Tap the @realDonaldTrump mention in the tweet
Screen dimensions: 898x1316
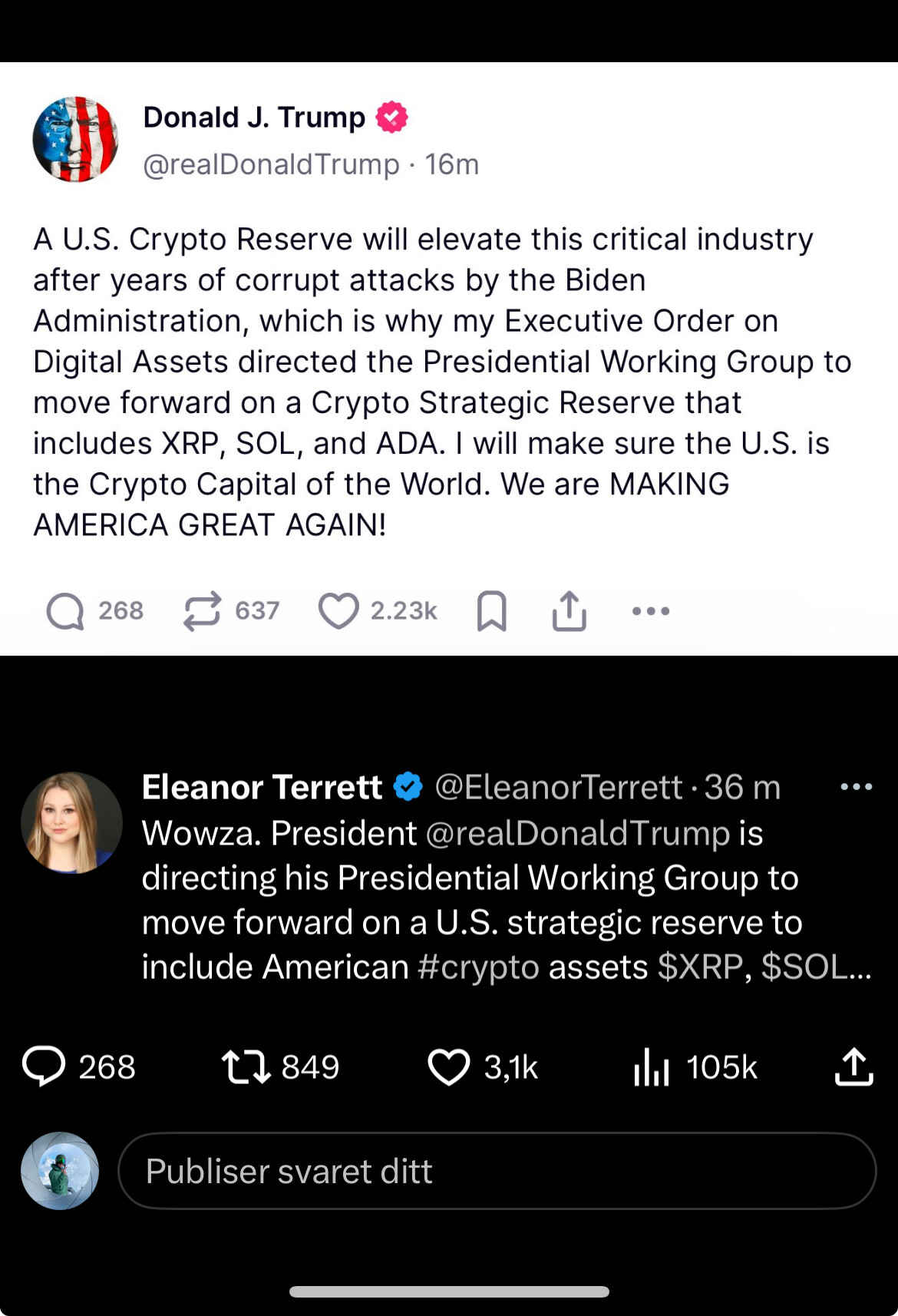click(x=577, y=834)
